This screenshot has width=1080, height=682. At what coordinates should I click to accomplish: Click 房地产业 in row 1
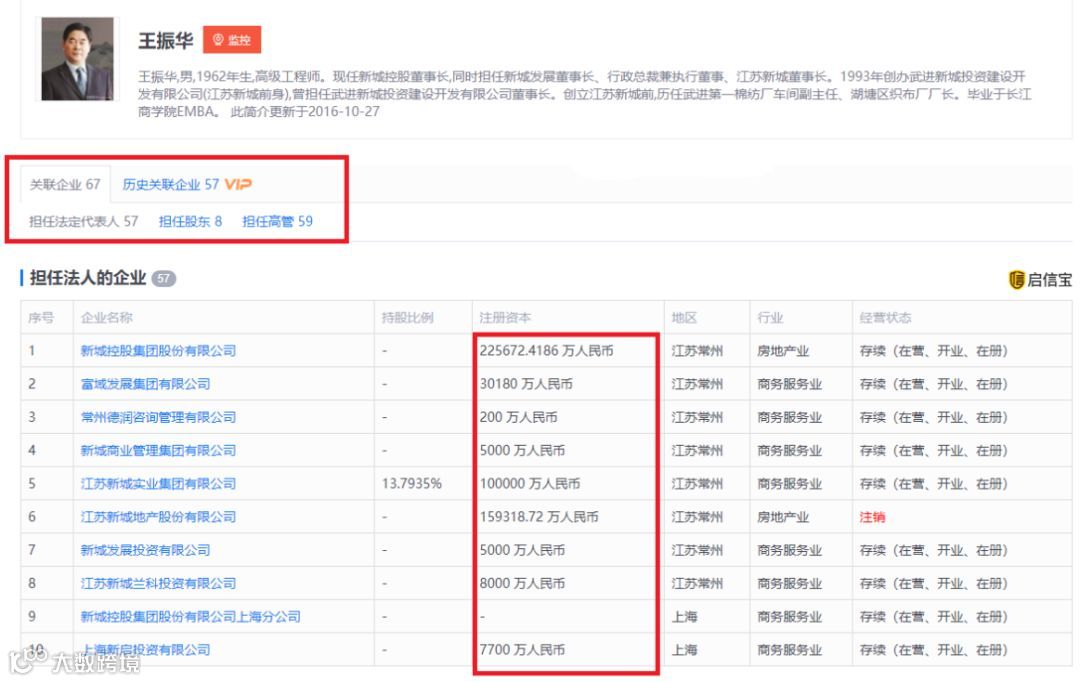click(x=783, y=351)
